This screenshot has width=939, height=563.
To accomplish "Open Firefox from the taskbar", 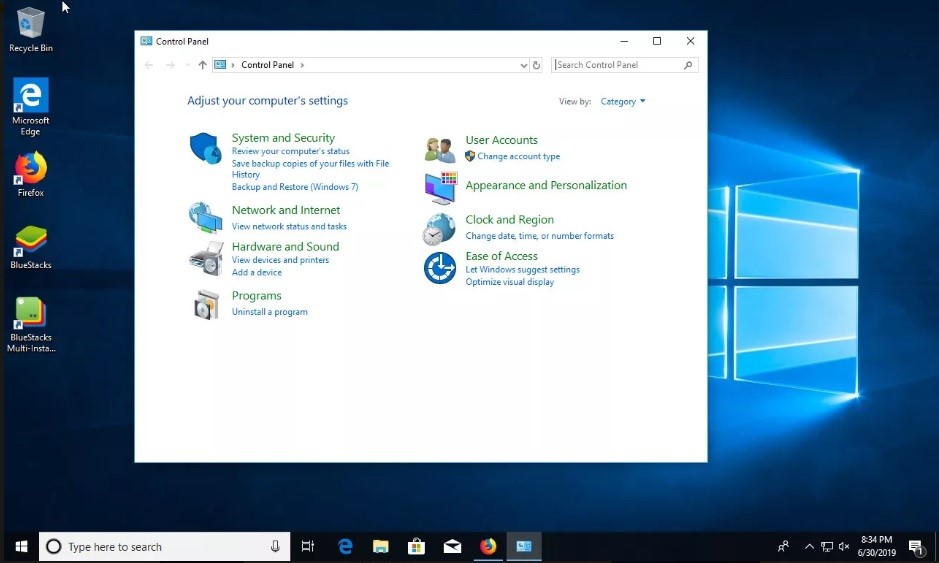I will click(488, 546).
